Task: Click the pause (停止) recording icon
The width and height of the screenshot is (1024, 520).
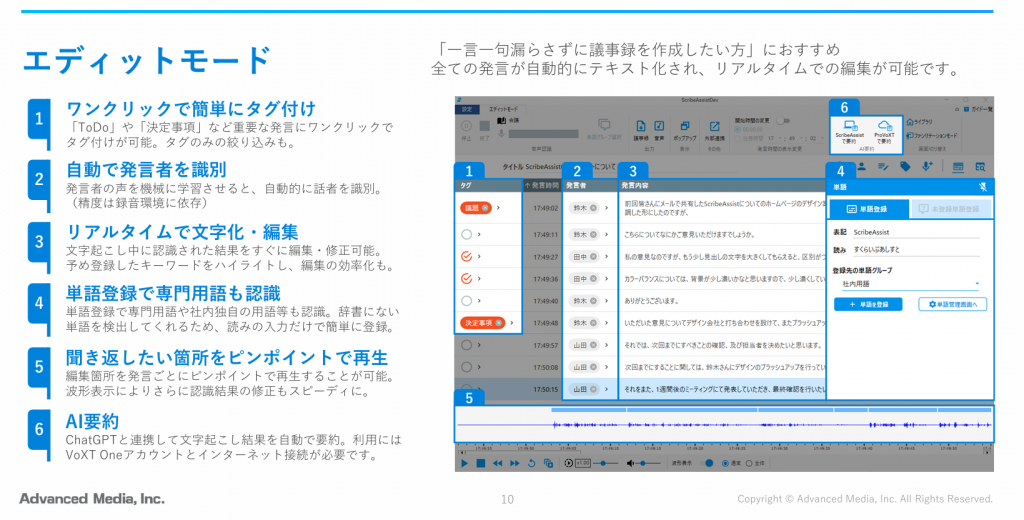Action: [466, 125]
